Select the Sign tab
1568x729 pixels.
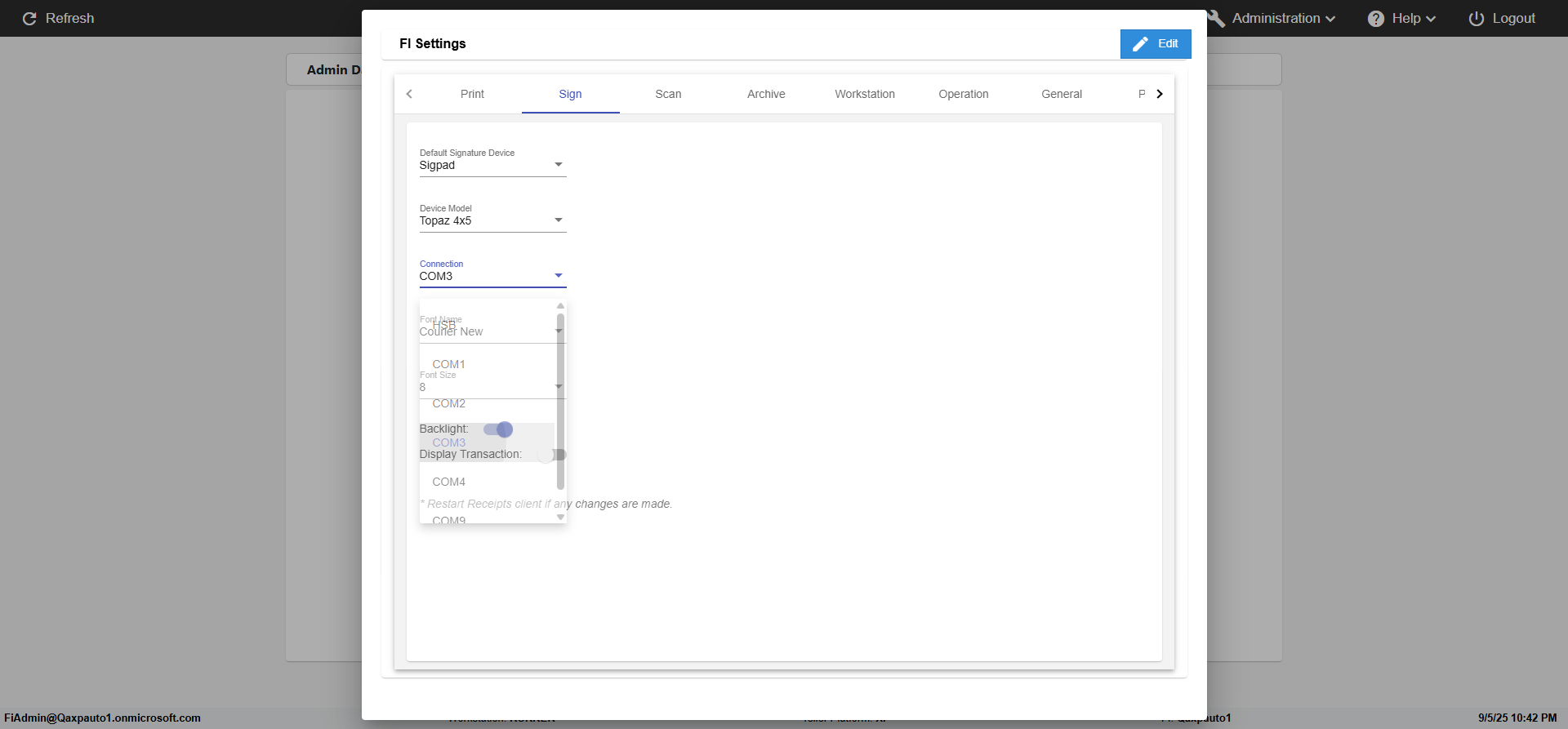point(570,94)
